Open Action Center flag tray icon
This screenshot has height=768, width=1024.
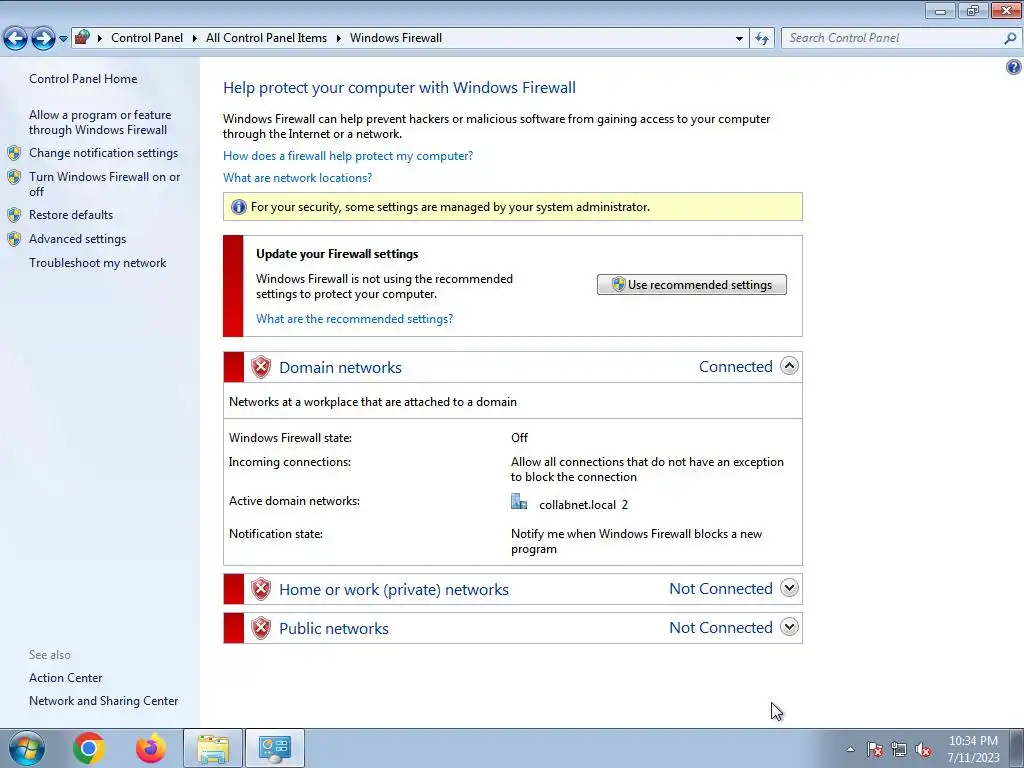[875, 750]
